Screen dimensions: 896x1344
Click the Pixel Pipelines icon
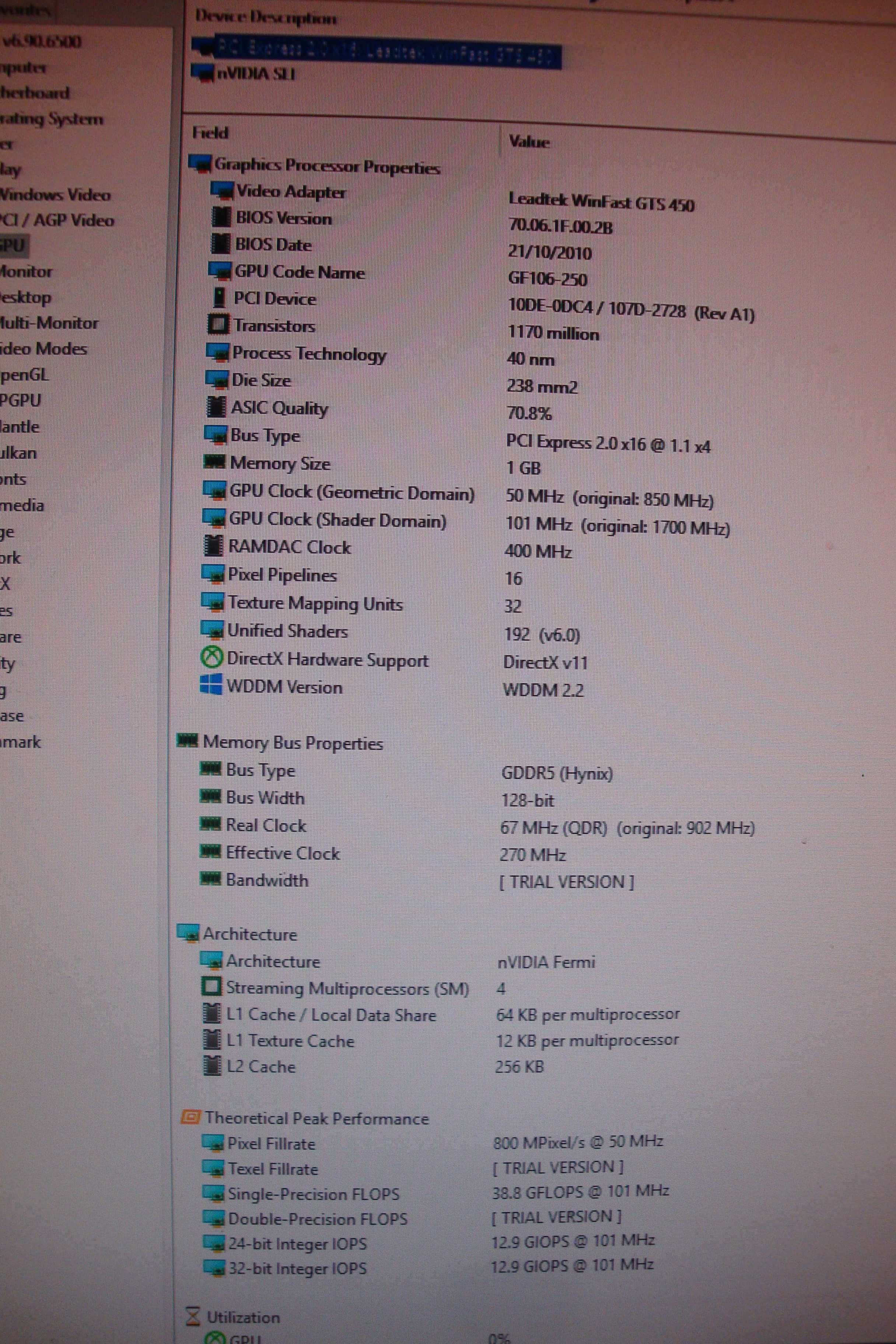[213, 574]
